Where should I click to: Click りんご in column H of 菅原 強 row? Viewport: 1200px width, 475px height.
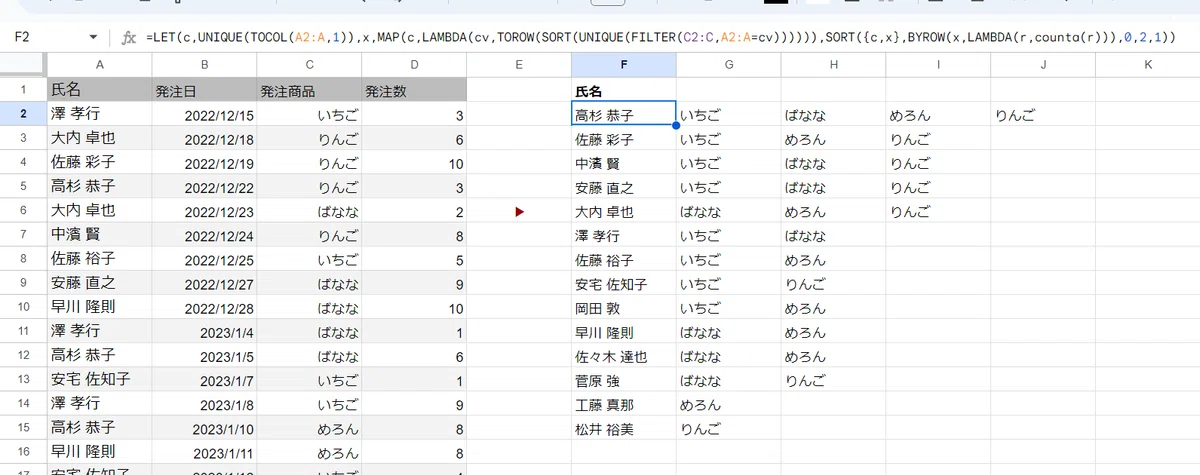click(x=833, y=380)
